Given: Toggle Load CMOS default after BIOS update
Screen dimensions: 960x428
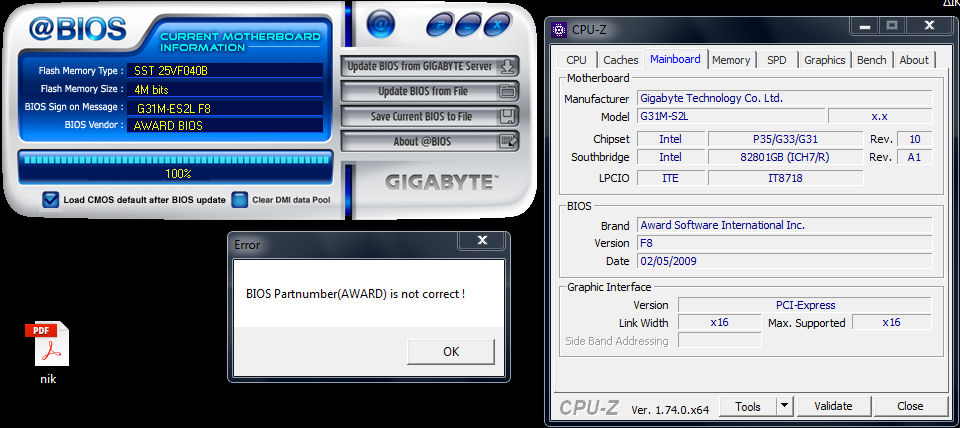Looking at the screenshot, I should [50, 200].
